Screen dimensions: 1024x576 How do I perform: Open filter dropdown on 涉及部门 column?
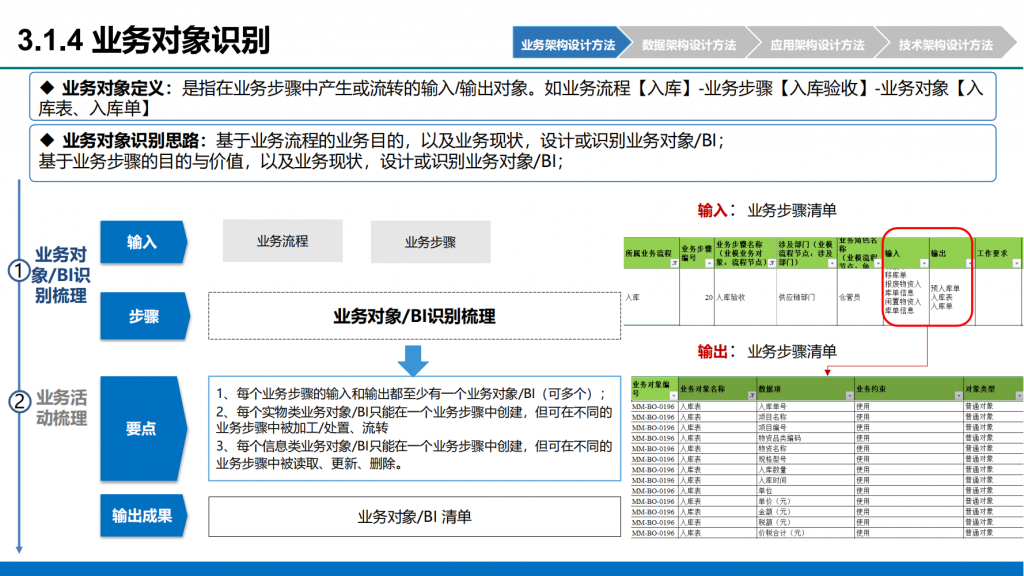(x=831, y=263)
